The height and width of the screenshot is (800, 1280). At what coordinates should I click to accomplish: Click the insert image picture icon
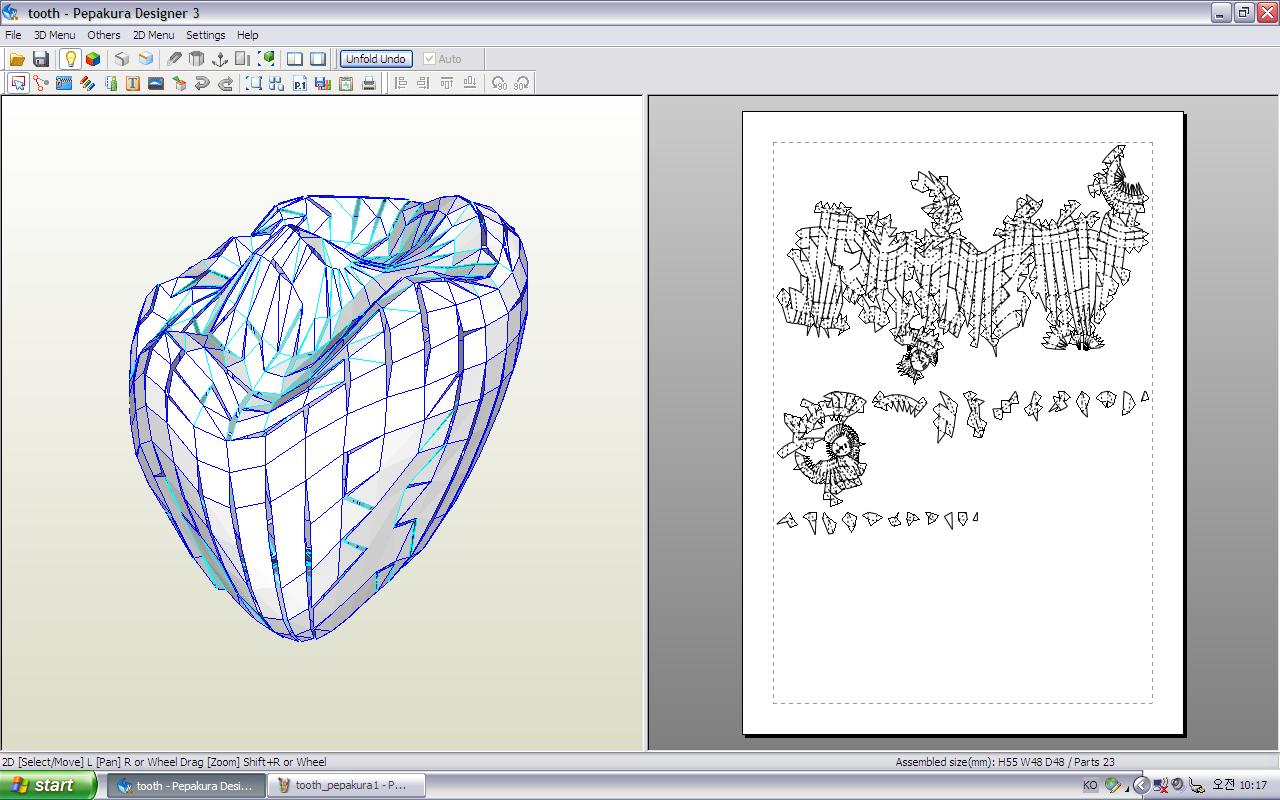click(x=156, y=84)
